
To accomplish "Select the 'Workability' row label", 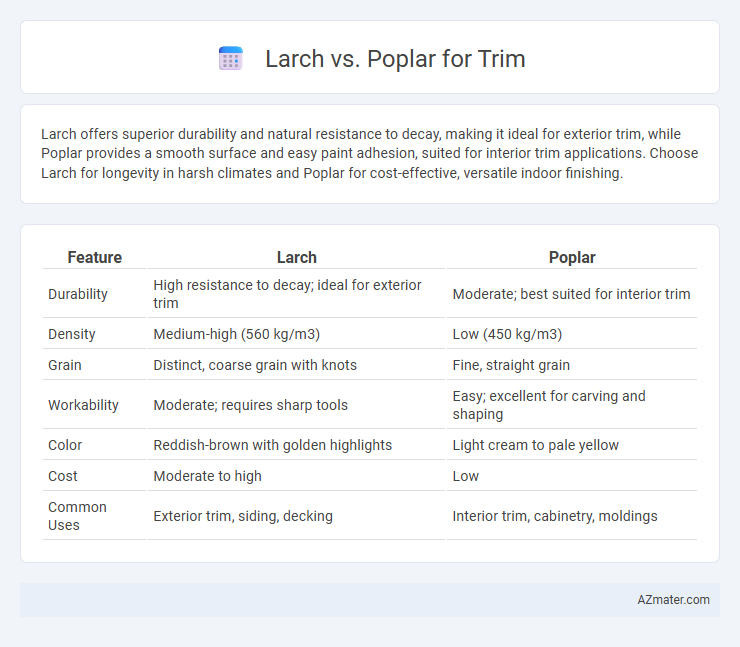I will [83, 405].
